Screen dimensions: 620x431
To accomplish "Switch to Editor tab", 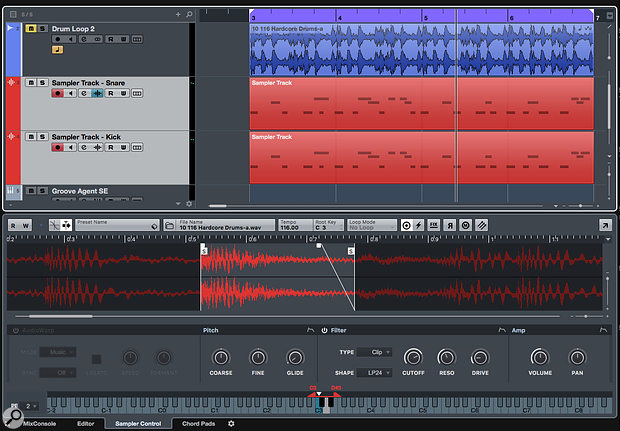I will pyautogui.click(x=86, y=423).
